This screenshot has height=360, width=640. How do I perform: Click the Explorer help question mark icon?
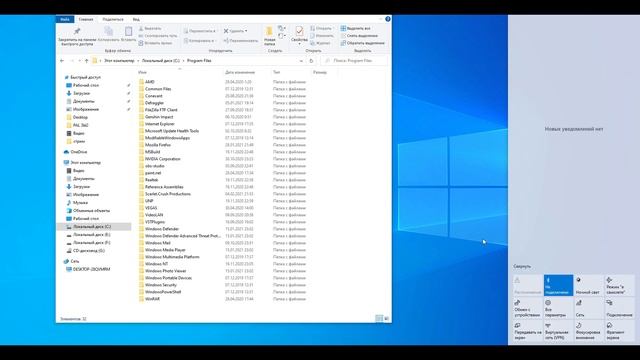click(x=388, y=19)
